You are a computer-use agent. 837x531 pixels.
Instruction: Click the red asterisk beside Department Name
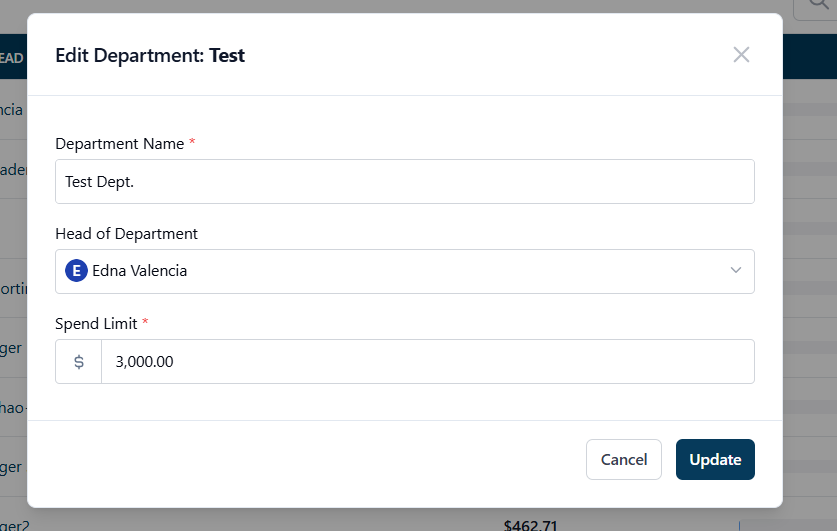click(x=192, y=142)
